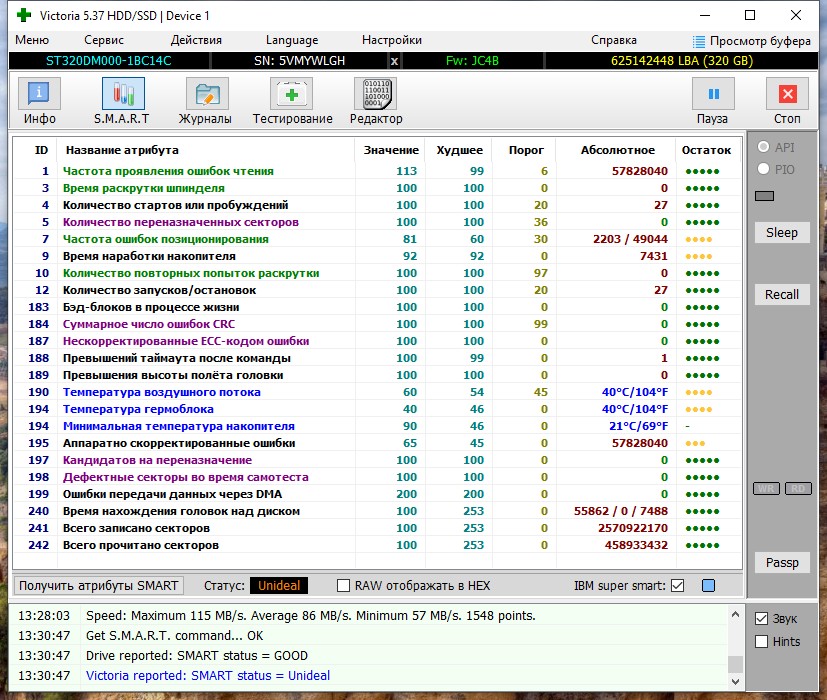Click the small x next to serial number

tap(394, 61)
